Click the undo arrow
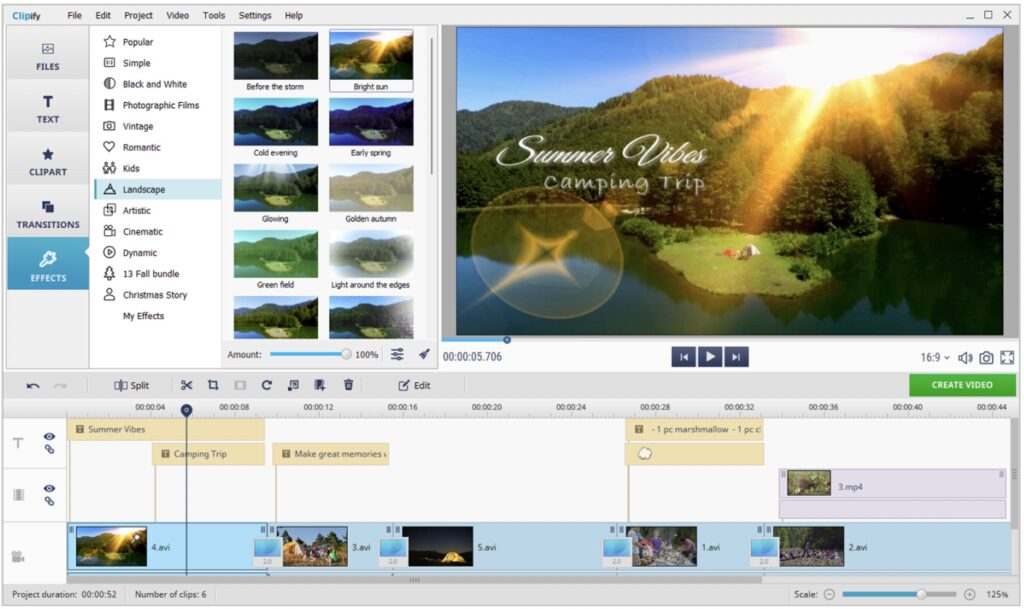The height and width of the screenshot is (609, 1024). point(33,385)
